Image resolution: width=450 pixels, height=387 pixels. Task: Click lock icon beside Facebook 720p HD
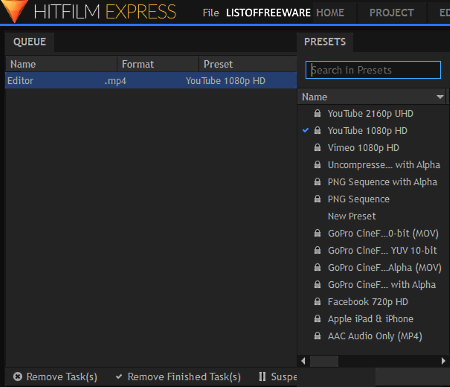(317, 301)
